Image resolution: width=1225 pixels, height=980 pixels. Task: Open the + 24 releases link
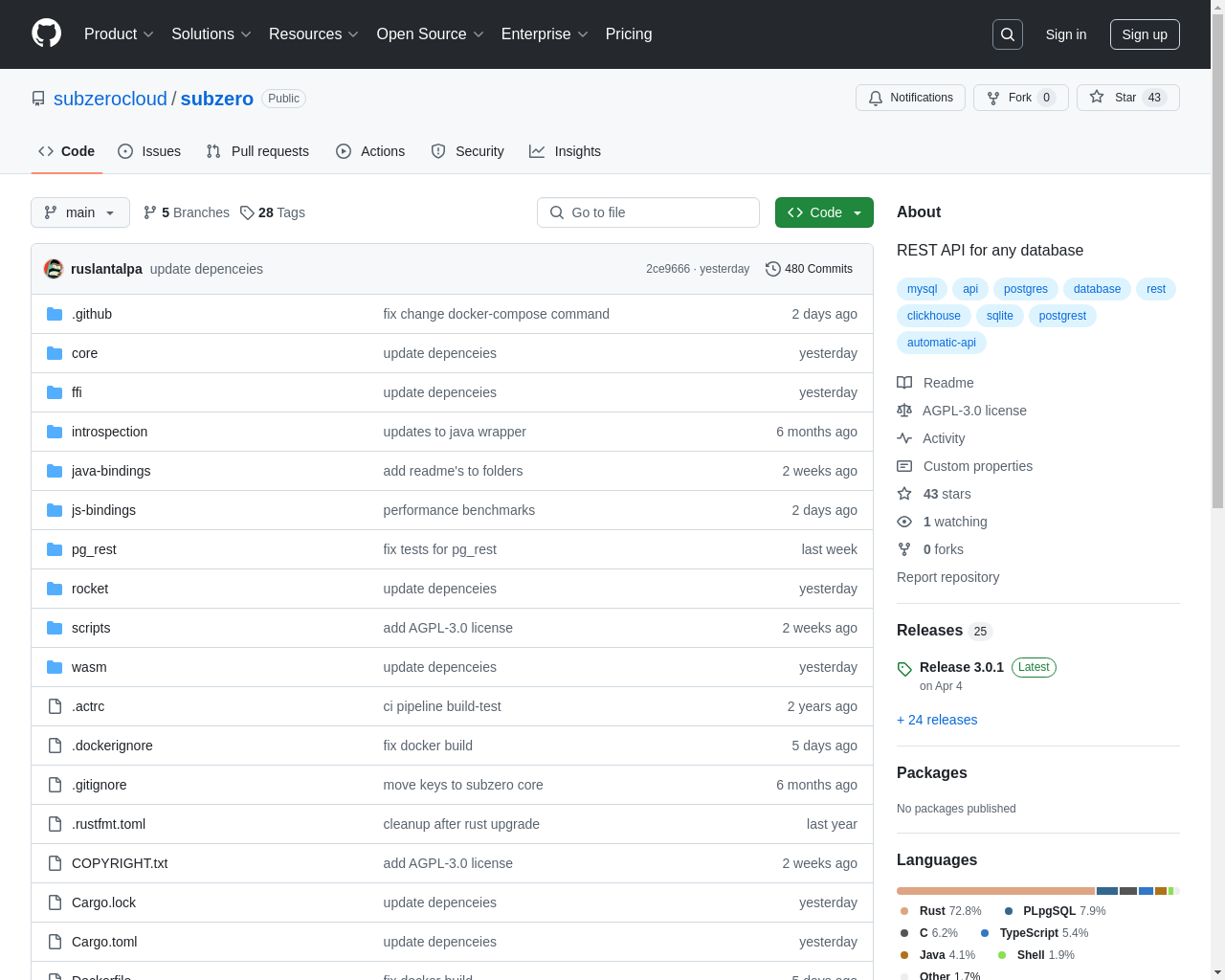click(937, 720)
